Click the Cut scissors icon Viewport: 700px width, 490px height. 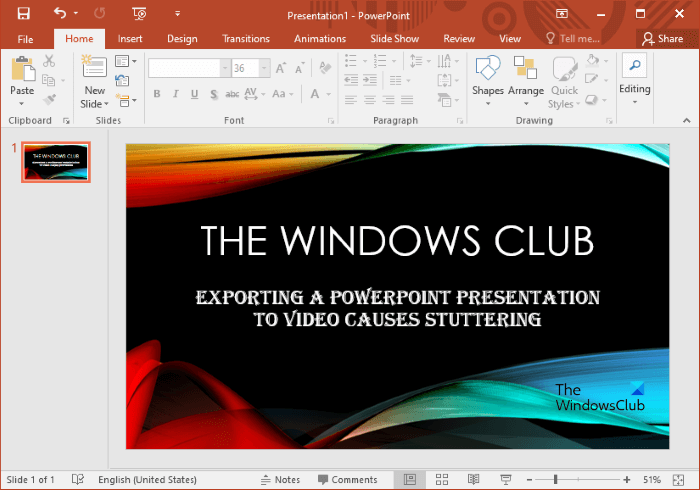[x=49, y=61]
